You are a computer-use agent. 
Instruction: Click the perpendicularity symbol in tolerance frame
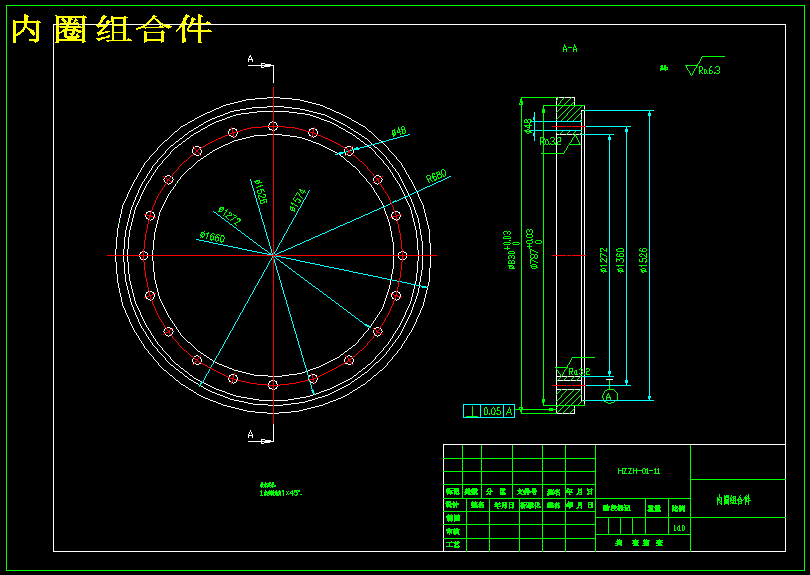tap(472, 411)
